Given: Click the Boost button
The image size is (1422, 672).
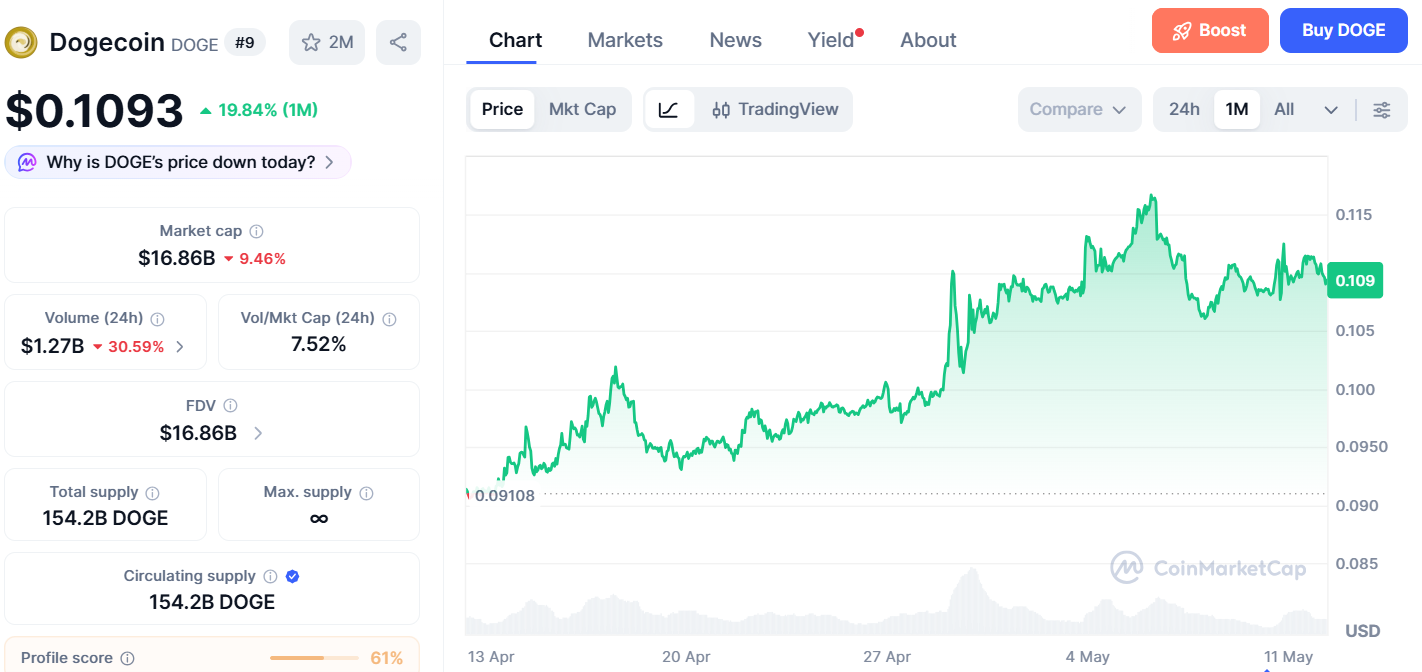Looking at the screenshot, I should pyautogui.click(x=1210, y=30).
